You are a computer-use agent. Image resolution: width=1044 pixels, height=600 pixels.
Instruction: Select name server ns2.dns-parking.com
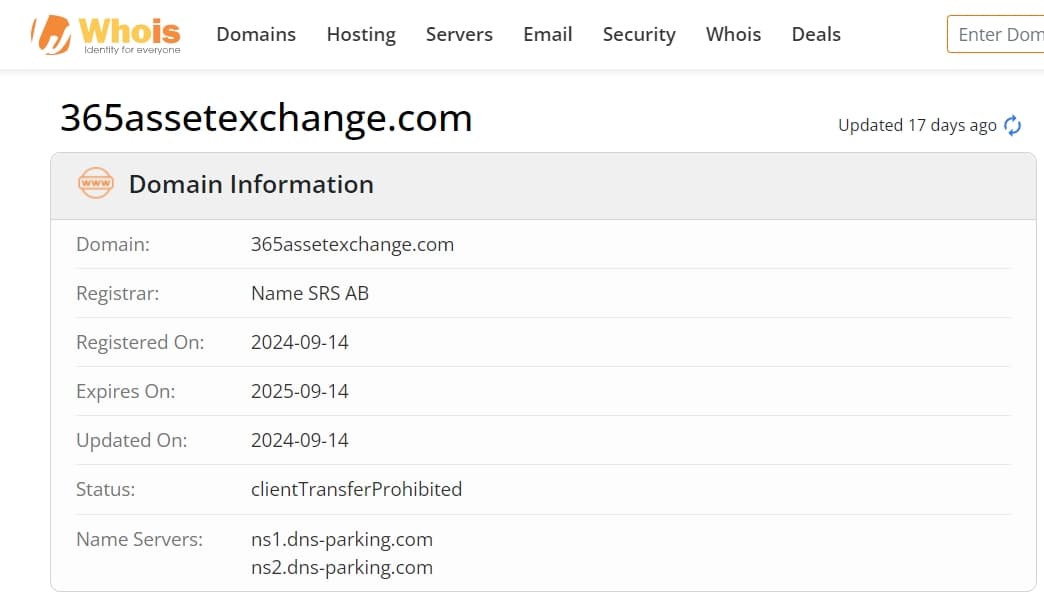point(342,567)
